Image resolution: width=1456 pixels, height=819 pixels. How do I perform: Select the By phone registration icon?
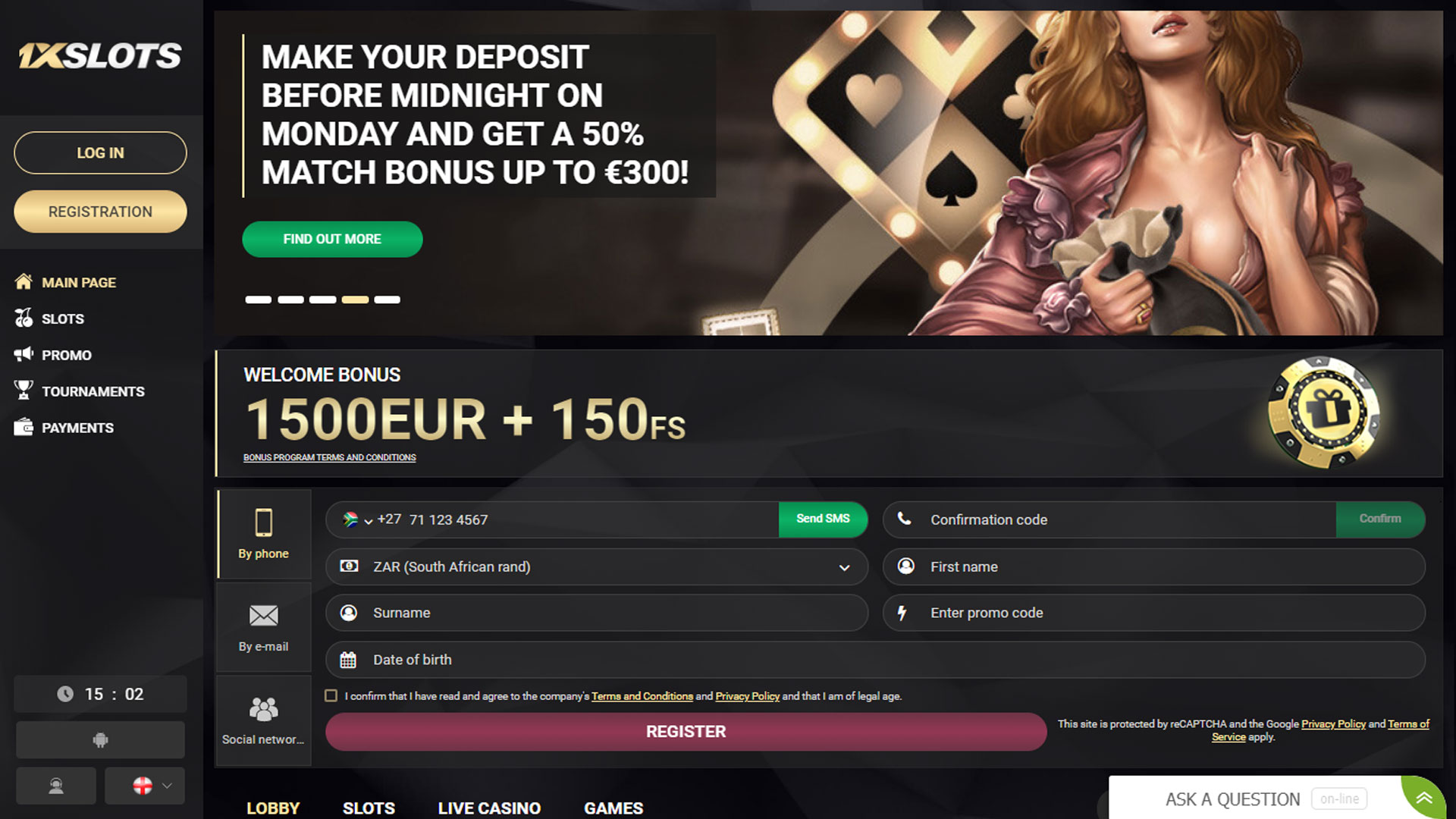point(264,522)
